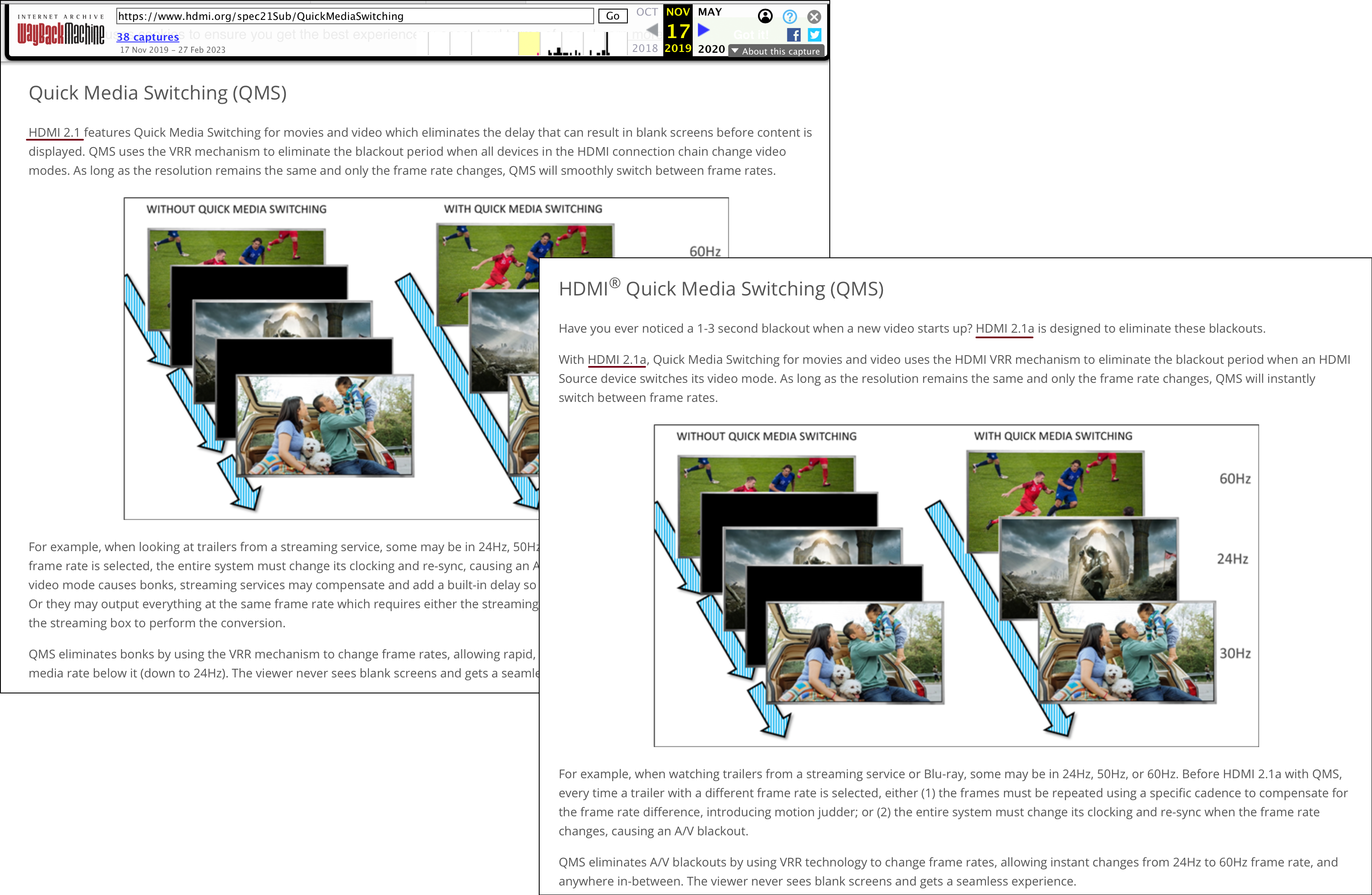Open the Wayback help question-mark icon

pyautogui.click(x=790, y=17)
